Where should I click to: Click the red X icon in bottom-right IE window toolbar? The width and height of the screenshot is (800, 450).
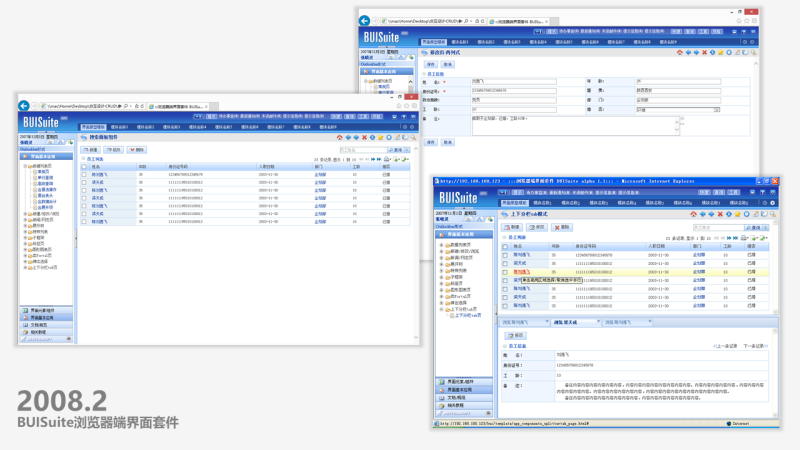[x=720, y=214]
